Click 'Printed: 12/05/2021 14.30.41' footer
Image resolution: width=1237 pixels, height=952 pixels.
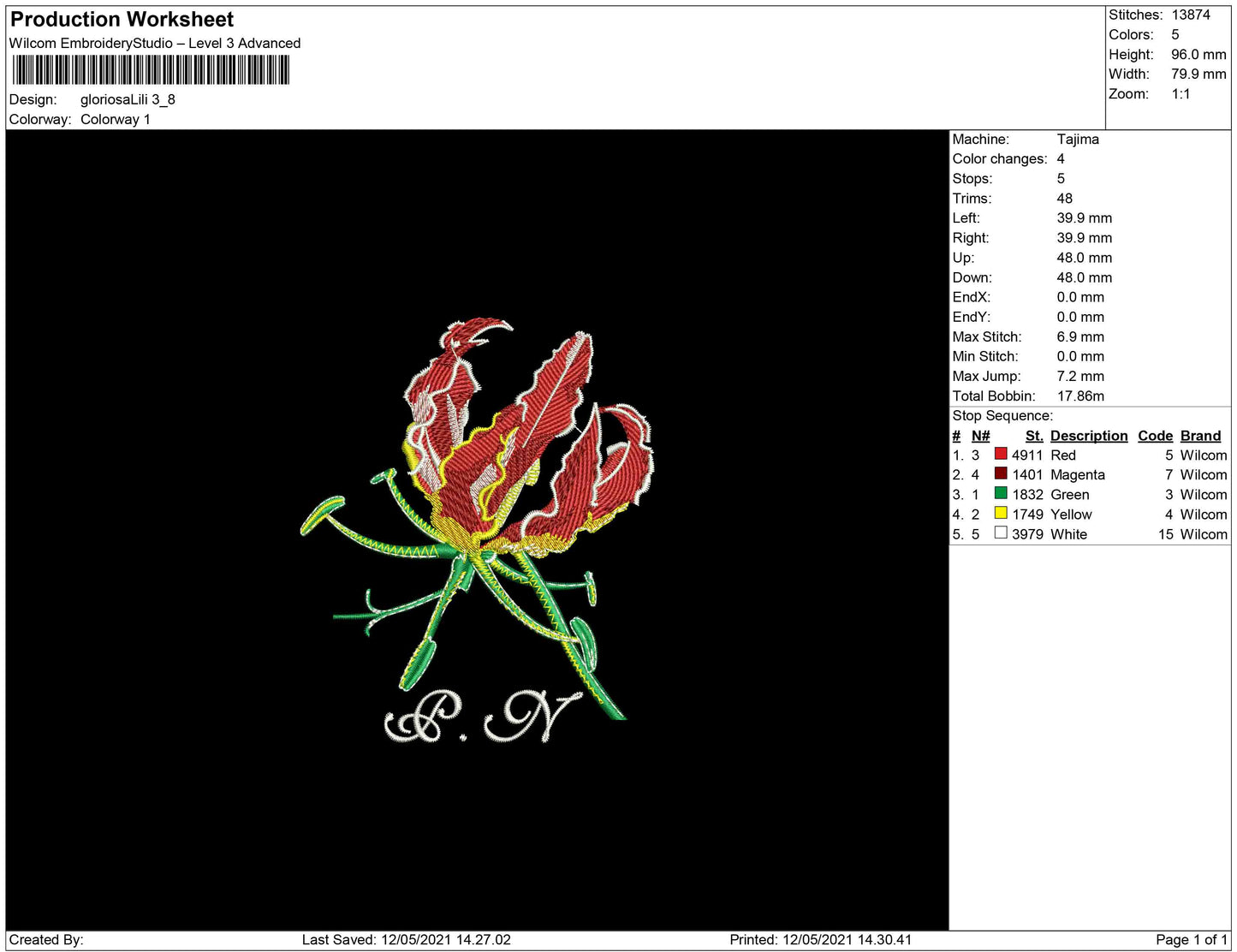pos(820,939)
